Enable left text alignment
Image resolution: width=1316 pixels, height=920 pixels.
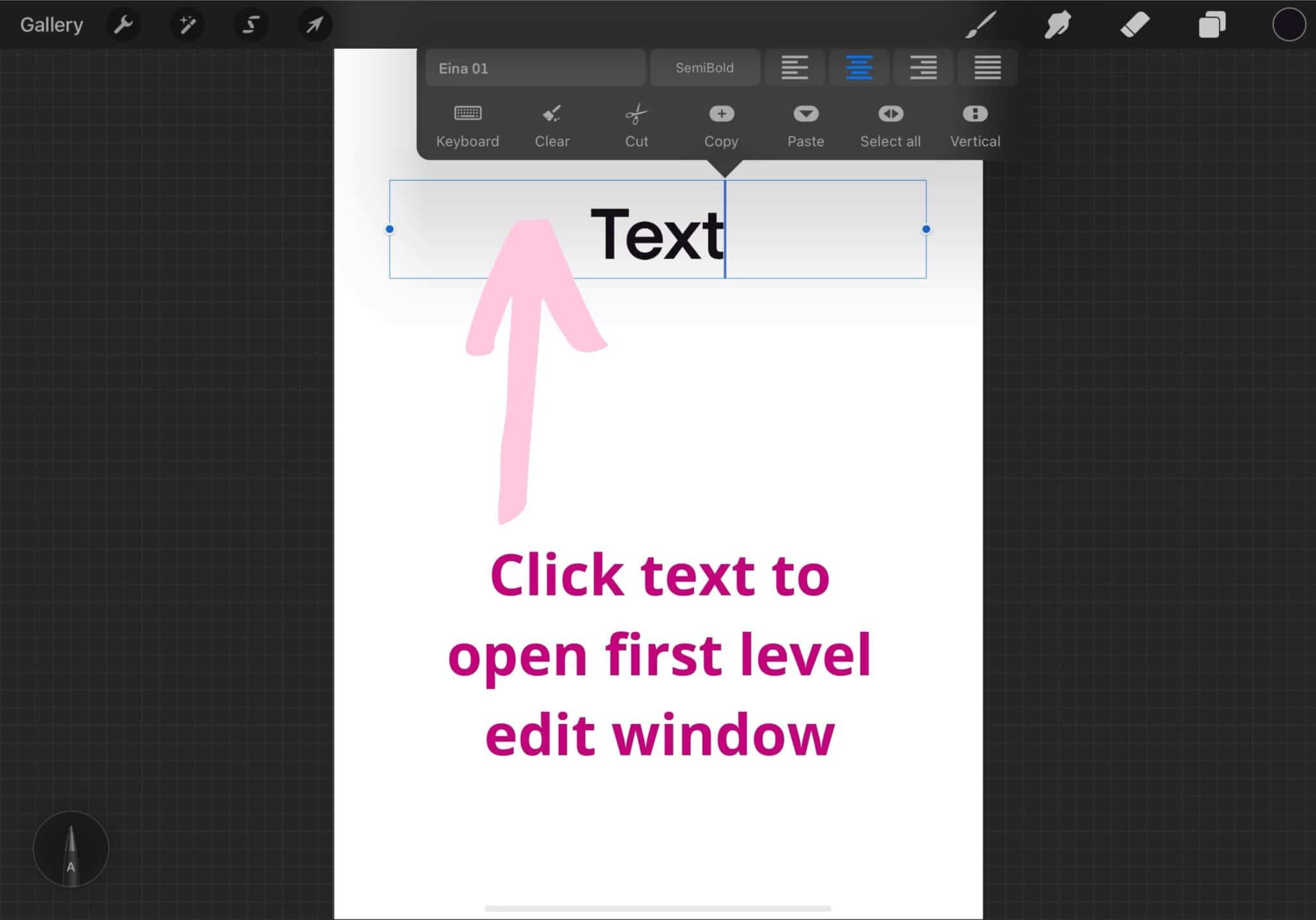pos(795,67)
